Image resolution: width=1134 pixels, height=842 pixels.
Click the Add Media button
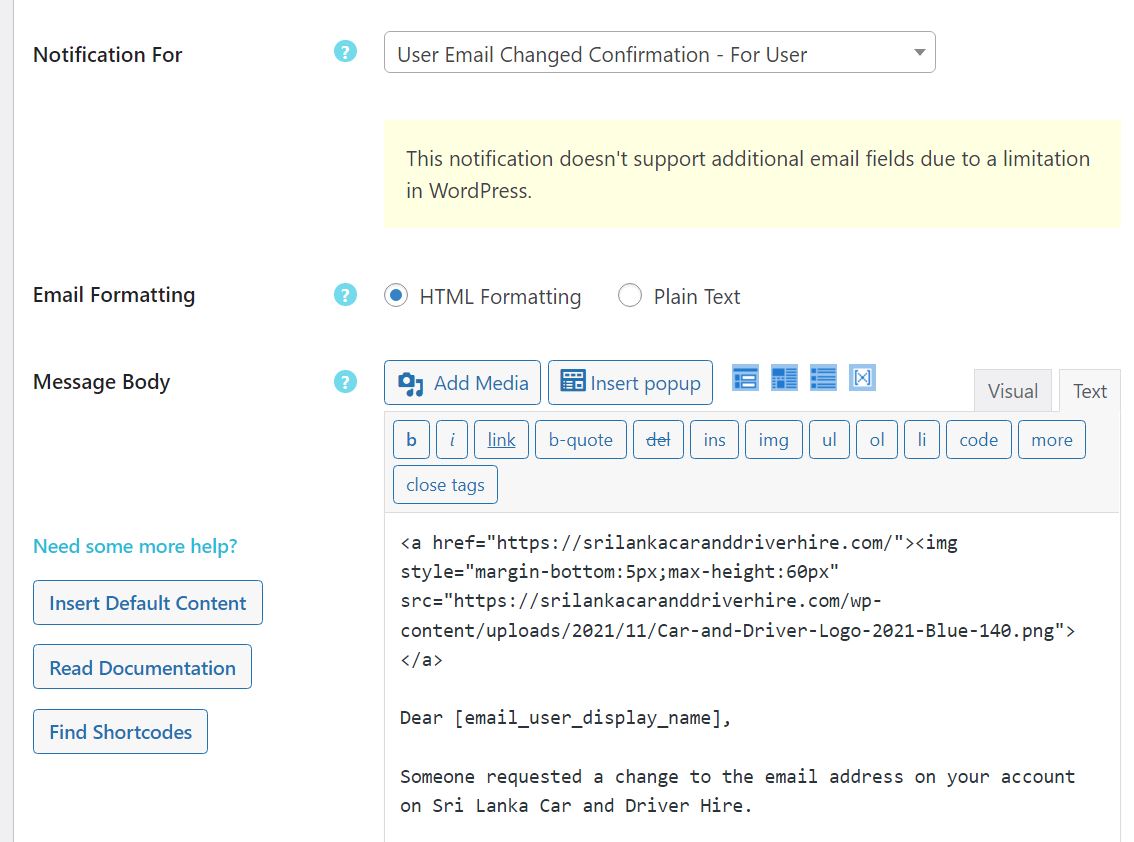pyautogui.click(x=462, y=383)
